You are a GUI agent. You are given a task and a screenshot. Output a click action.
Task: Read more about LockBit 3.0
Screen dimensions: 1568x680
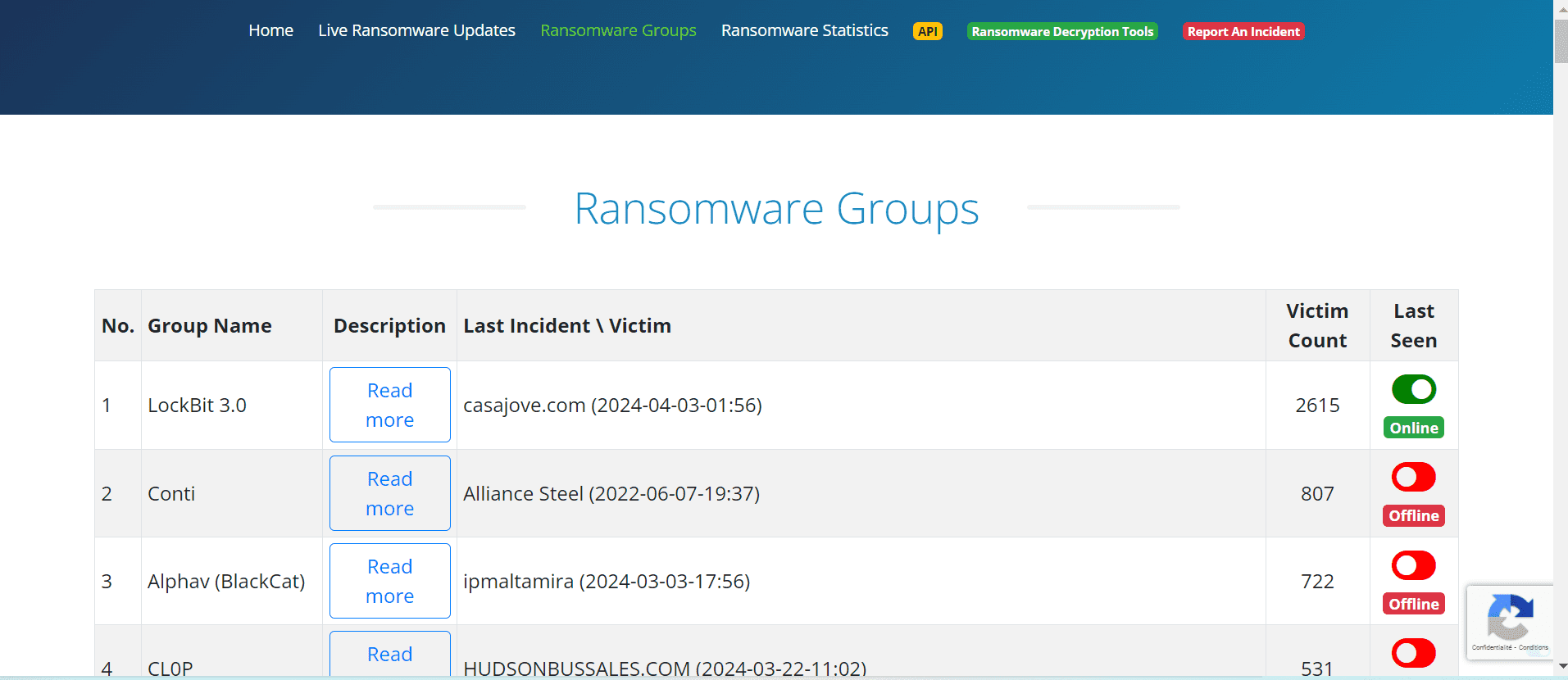[390, 405]
